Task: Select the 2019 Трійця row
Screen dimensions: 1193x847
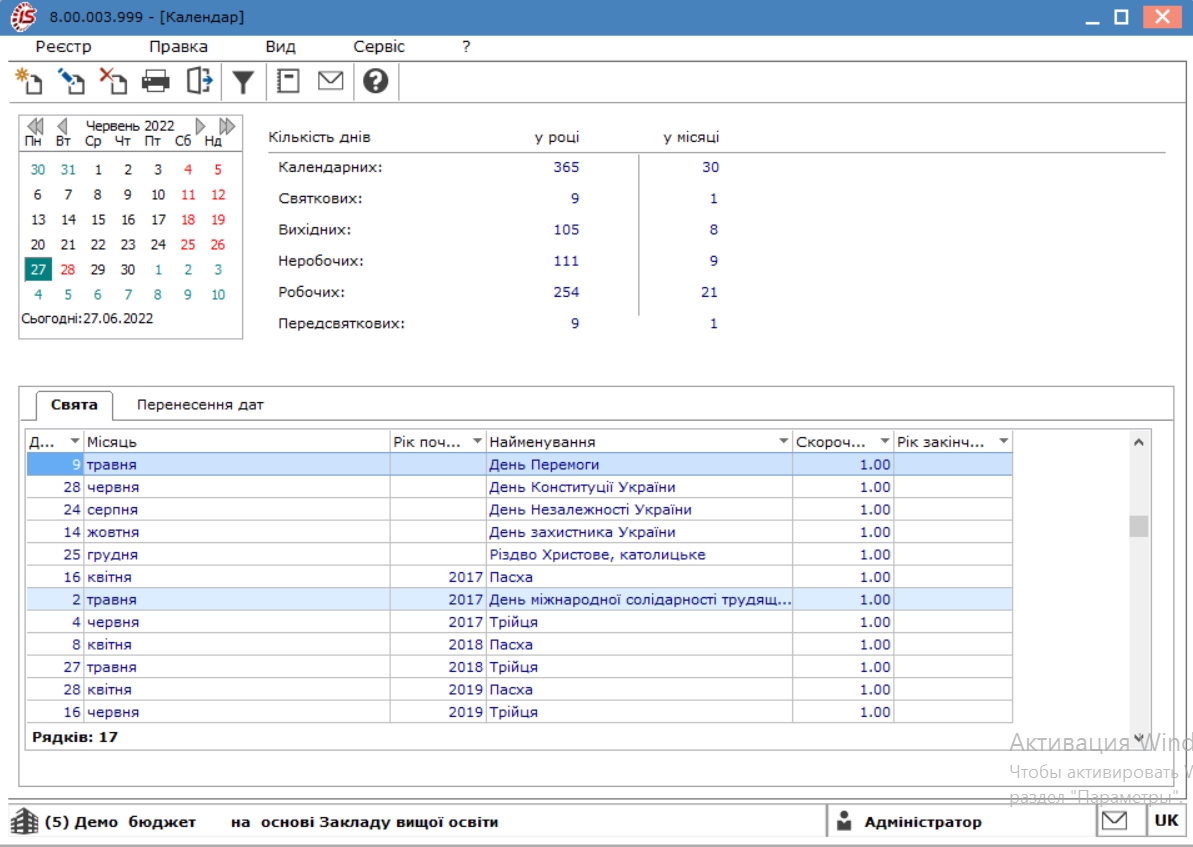Action: click(520, 712)
